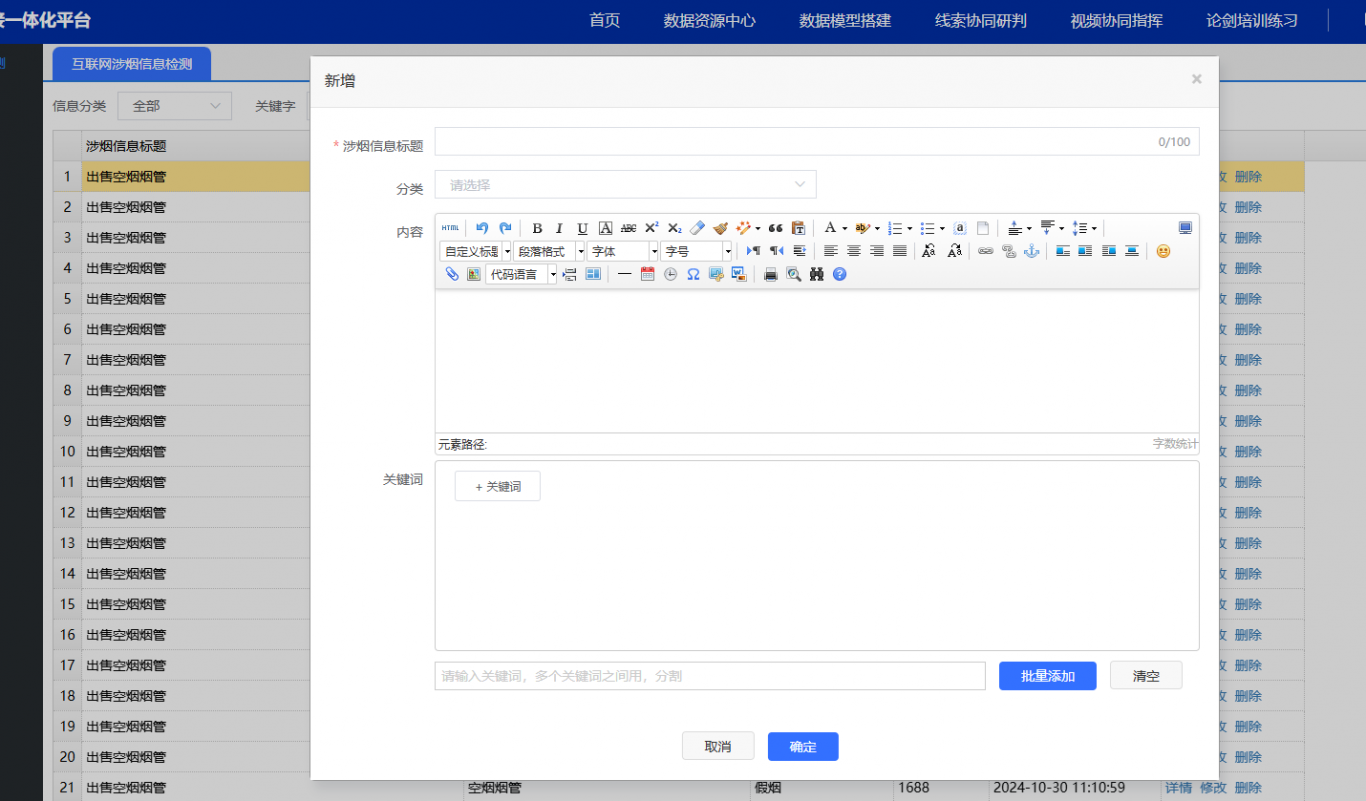Insert the current date

pyautogui.click(x=647, y=274)
